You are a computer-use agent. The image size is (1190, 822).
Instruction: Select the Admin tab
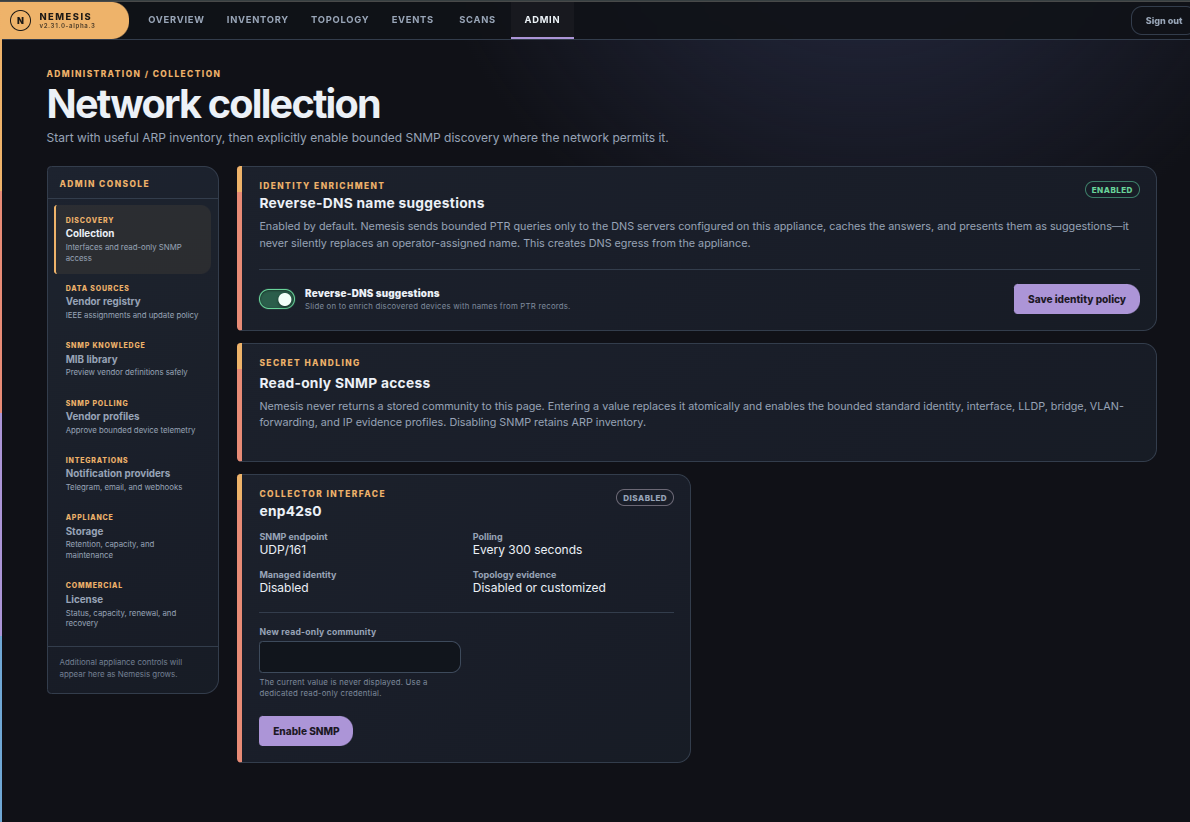point(542,20)
